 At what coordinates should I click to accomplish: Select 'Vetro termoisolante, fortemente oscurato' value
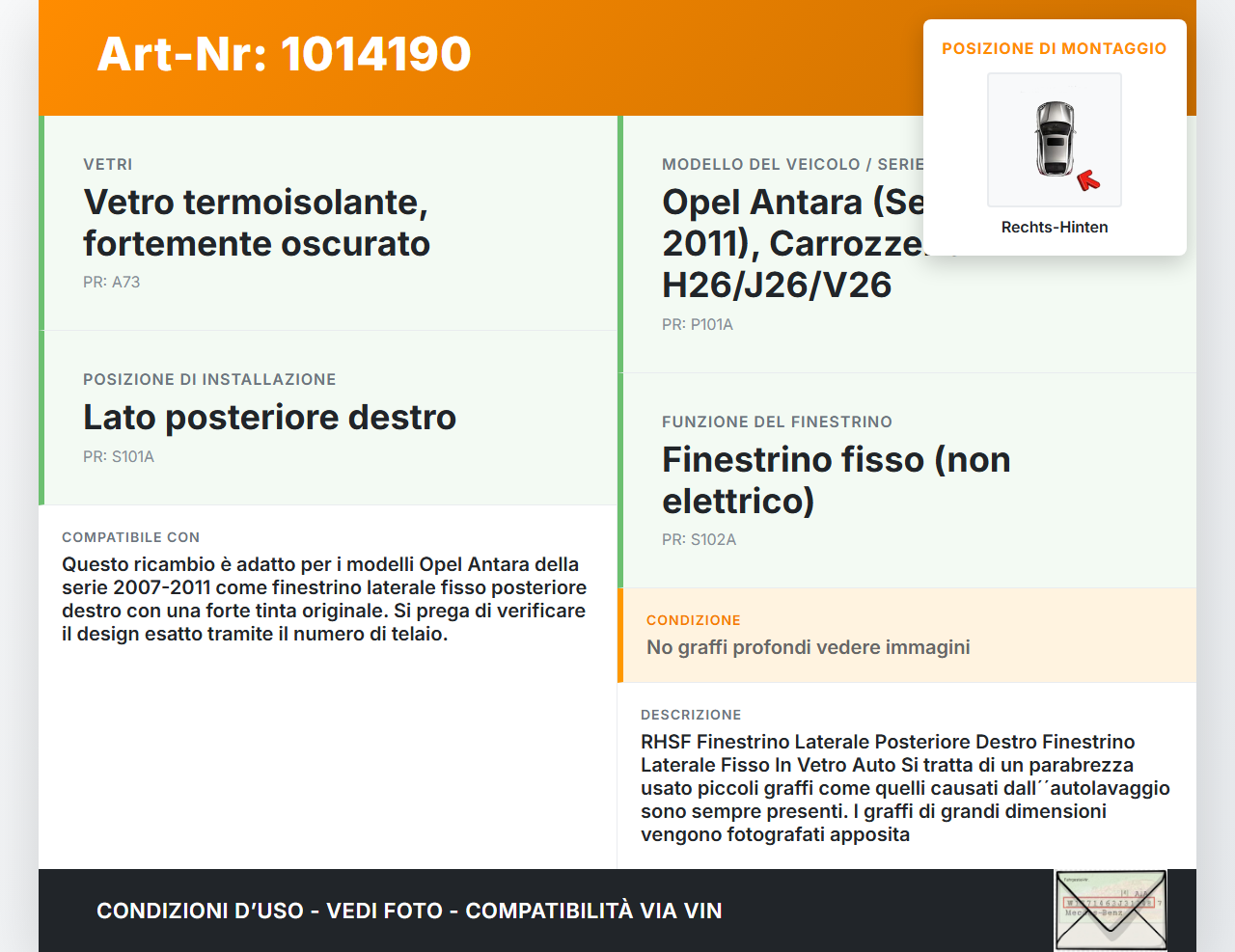coord(257,223)
